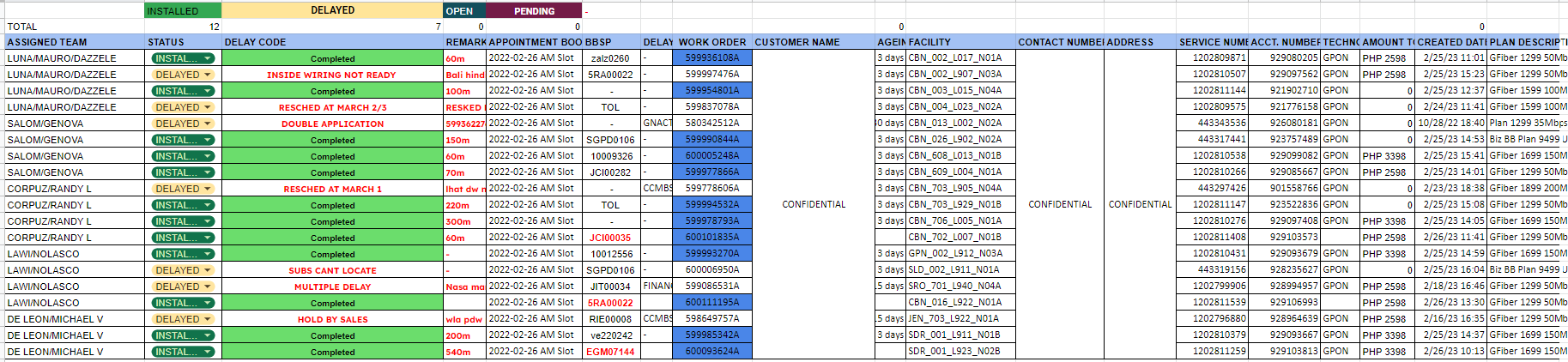Select the delayed total value 7
Image resolution: width=1568 pixels, height=362 pixels.
[x=332, y=27]
